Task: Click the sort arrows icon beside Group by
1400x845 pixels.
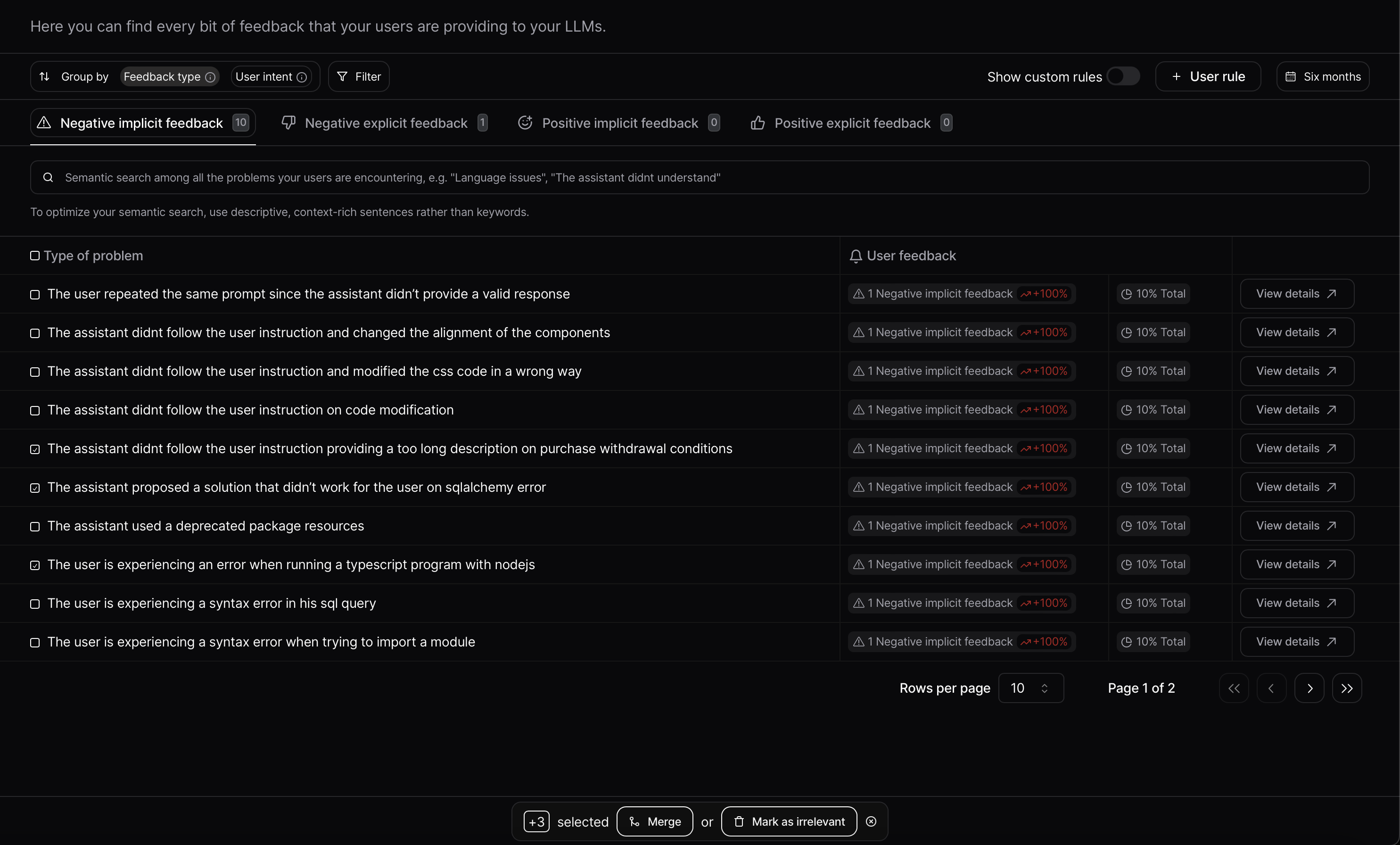Action: pyautogui.click(x=44, y=77)
